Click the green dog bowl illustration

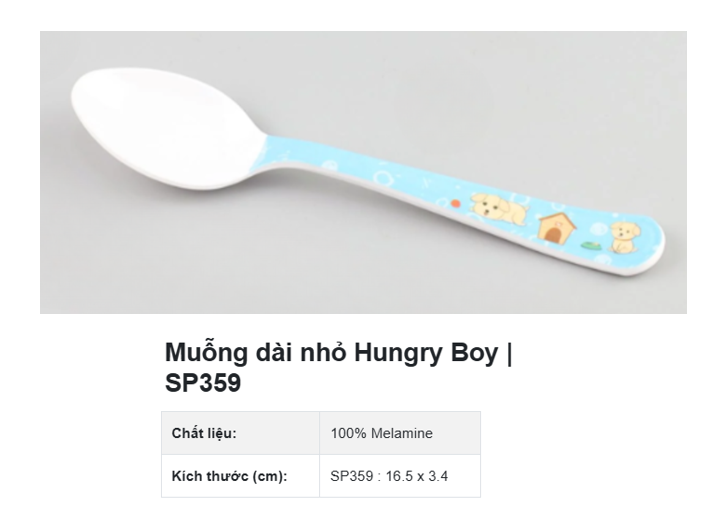592,245
